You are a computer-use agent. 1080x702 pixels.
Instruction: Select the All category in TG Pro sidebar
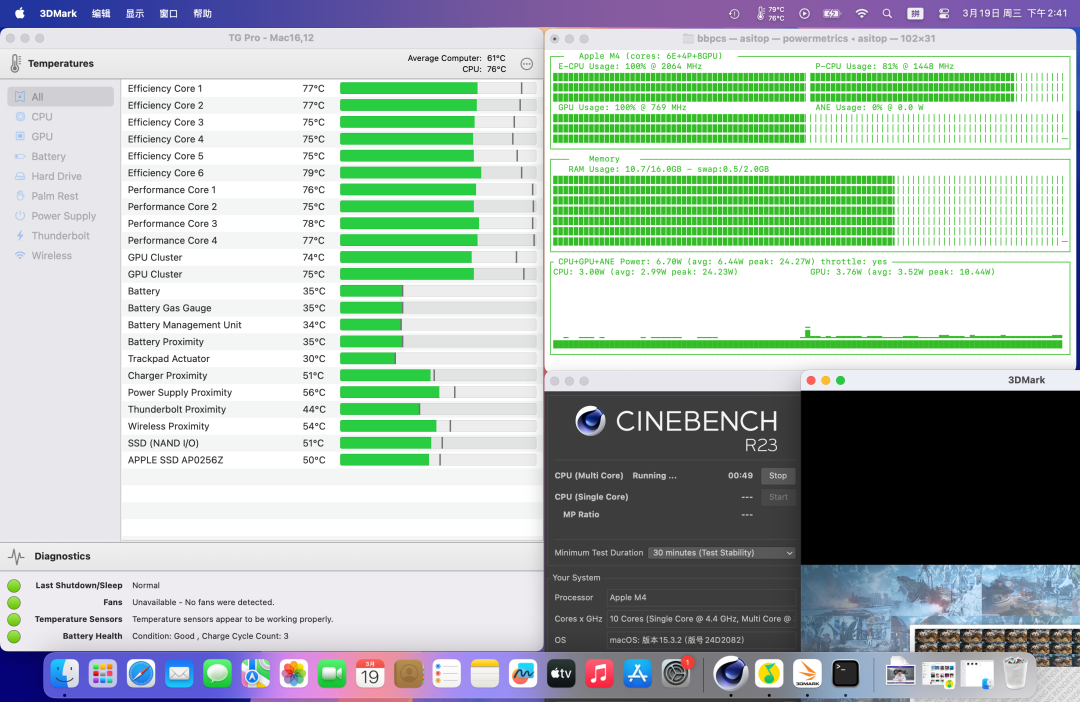click(x=61, y=97)
